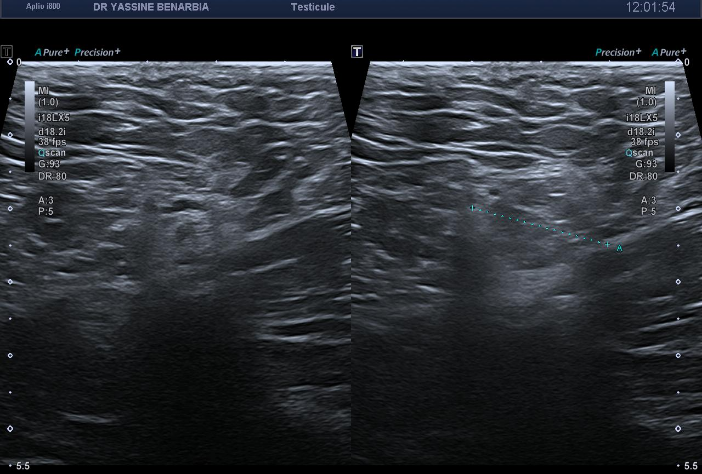Toggle ApliPure+ label on the left image
Viewport: 702px width, 474px height.
tap(52, 51)
